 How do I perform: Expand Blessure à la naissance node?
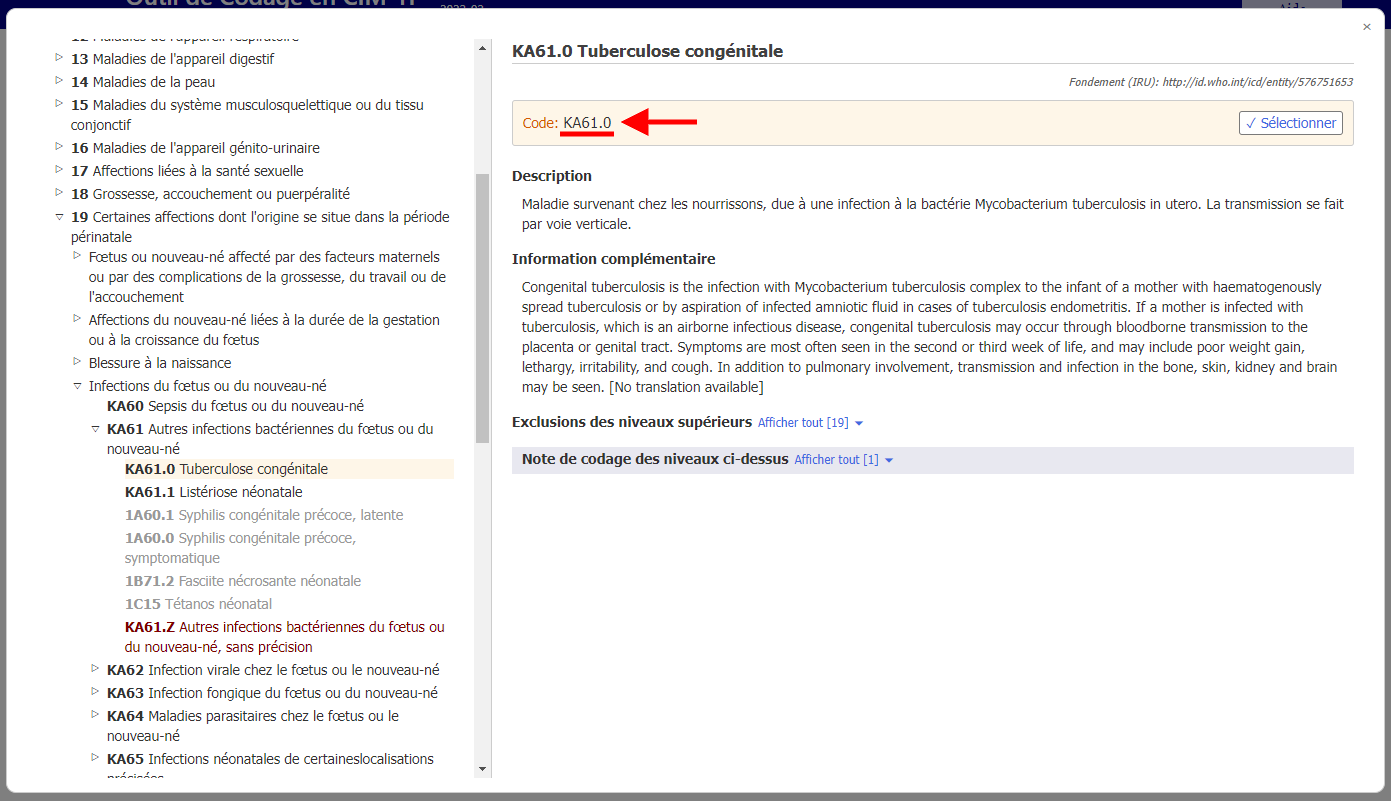(x=77, y=362)
